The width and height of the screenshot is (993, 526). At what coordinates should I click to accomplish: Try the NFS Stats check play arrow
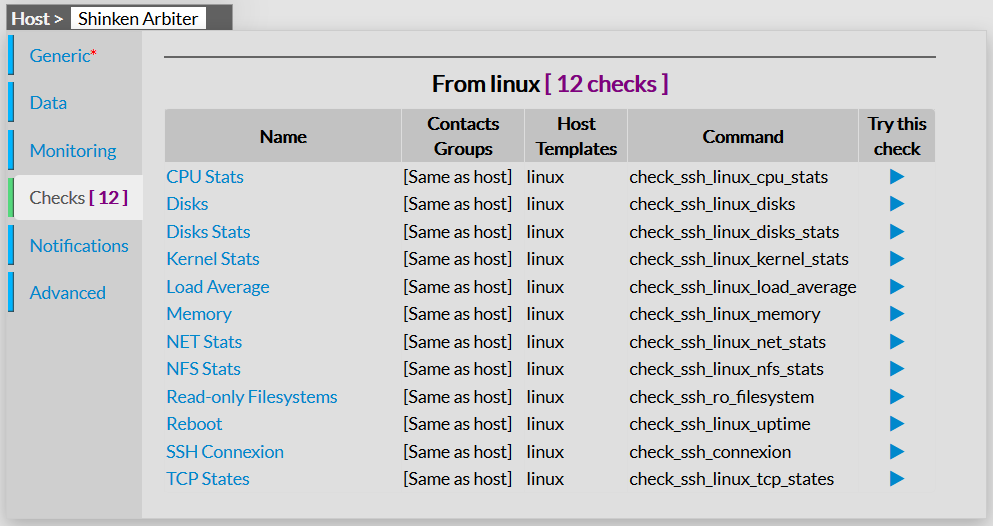pyautogui.click(x=896, y=369)
